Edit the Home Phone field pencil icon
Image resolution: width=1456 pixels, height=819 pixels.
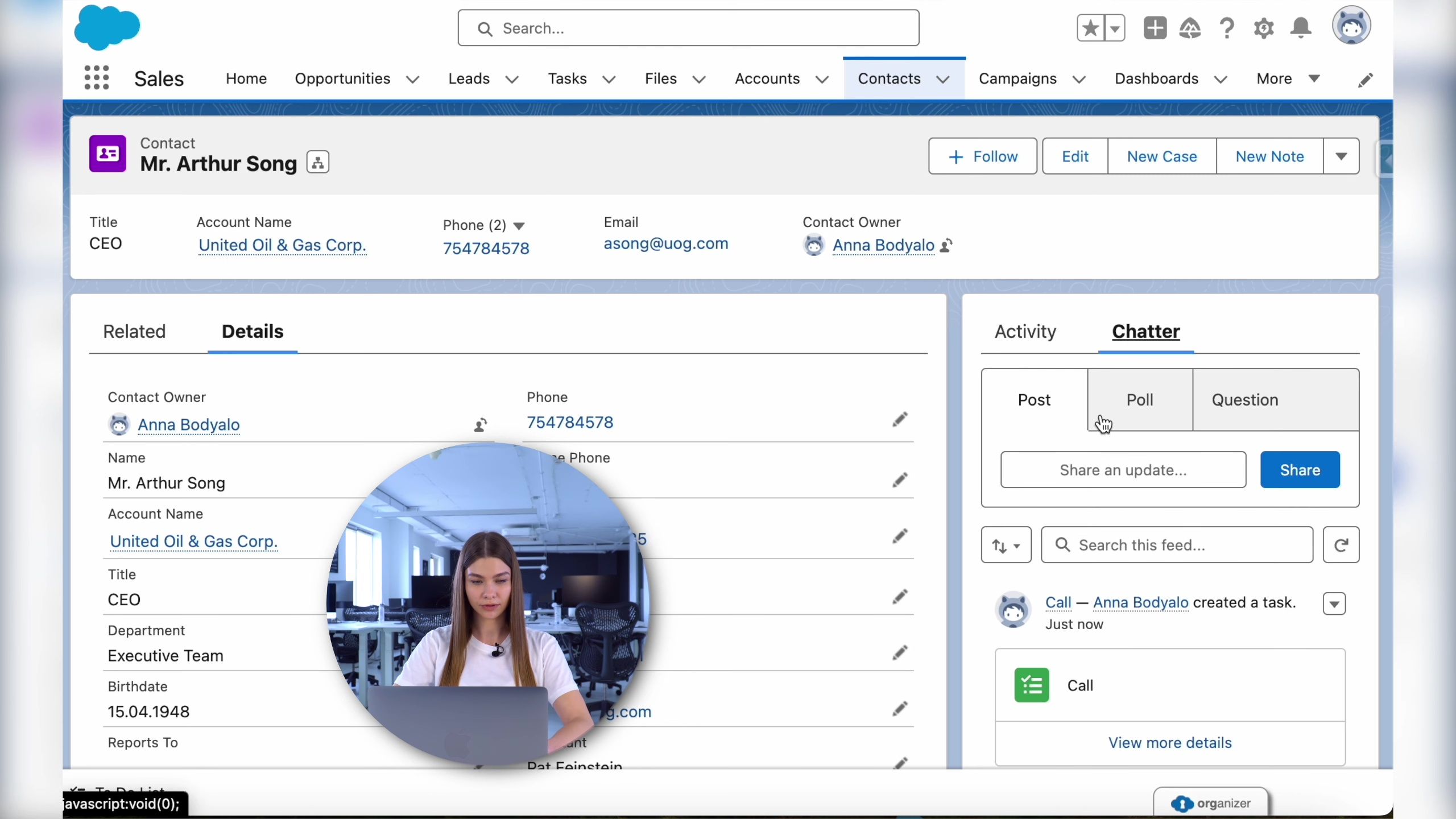(x=900, y=481)
